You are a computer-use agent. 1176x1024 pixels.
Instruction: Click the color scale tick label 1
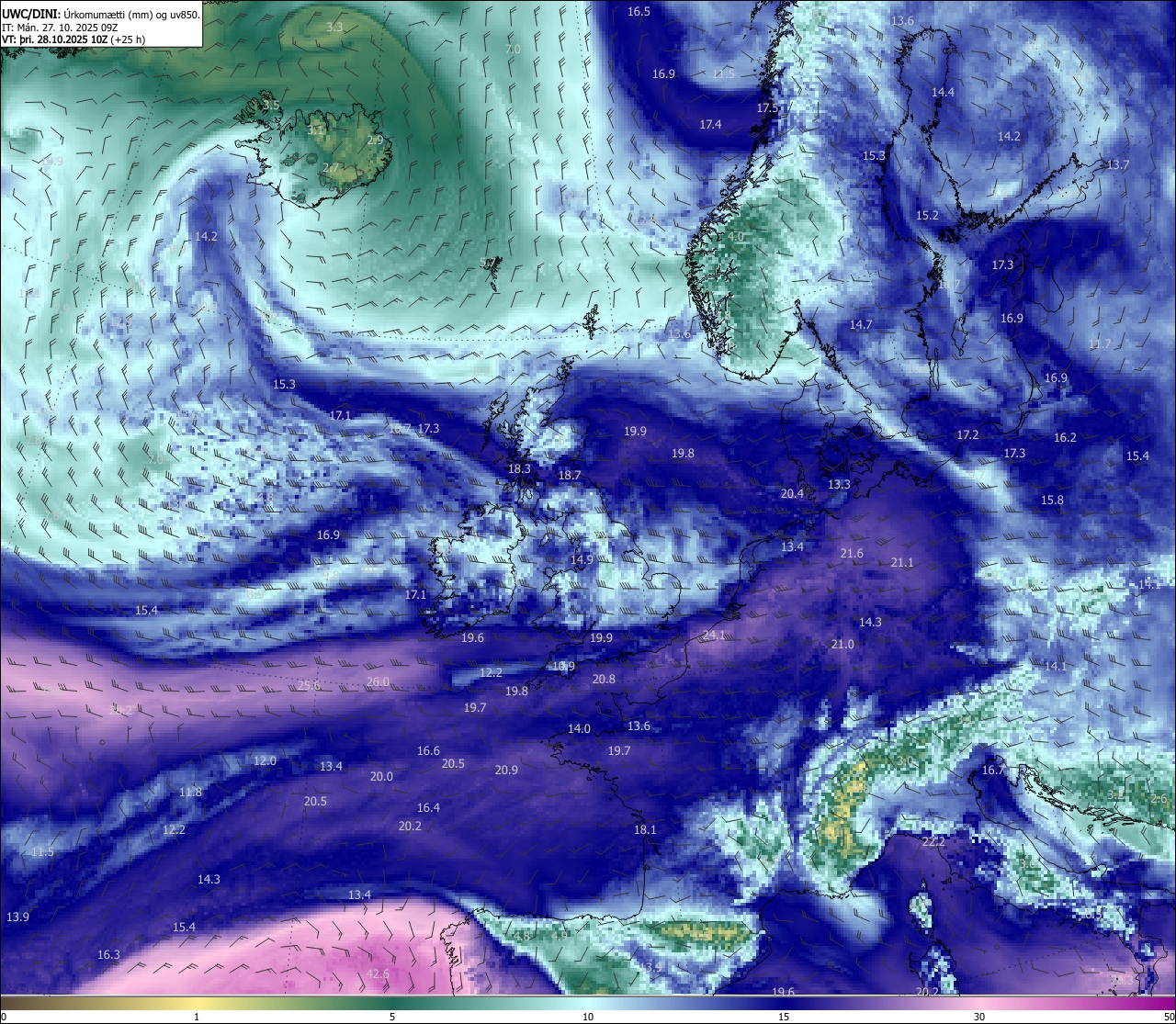pos(197,1017)
